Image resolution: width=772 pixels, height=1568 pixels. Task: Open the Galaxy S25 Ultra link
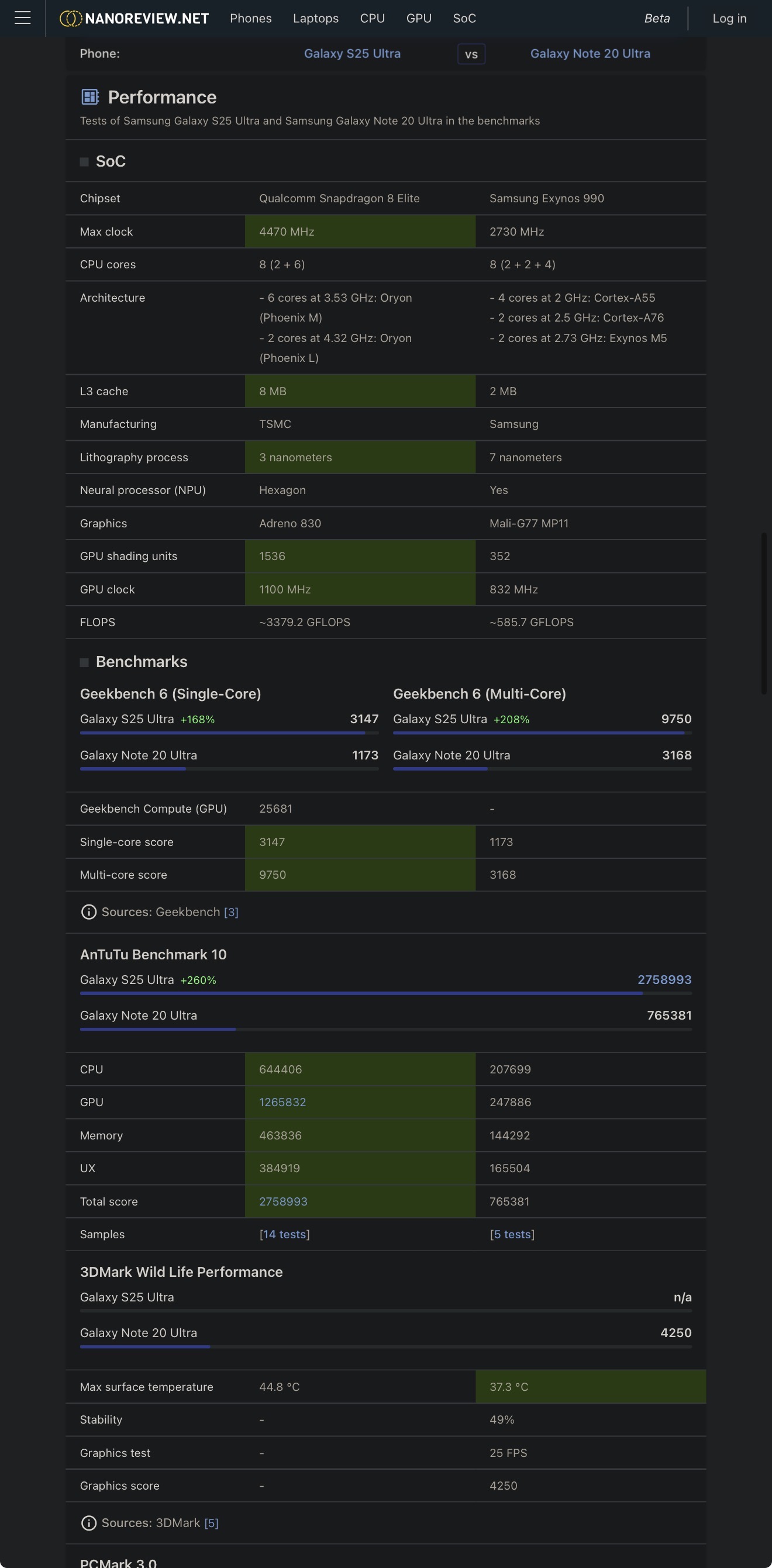(352, 54)
